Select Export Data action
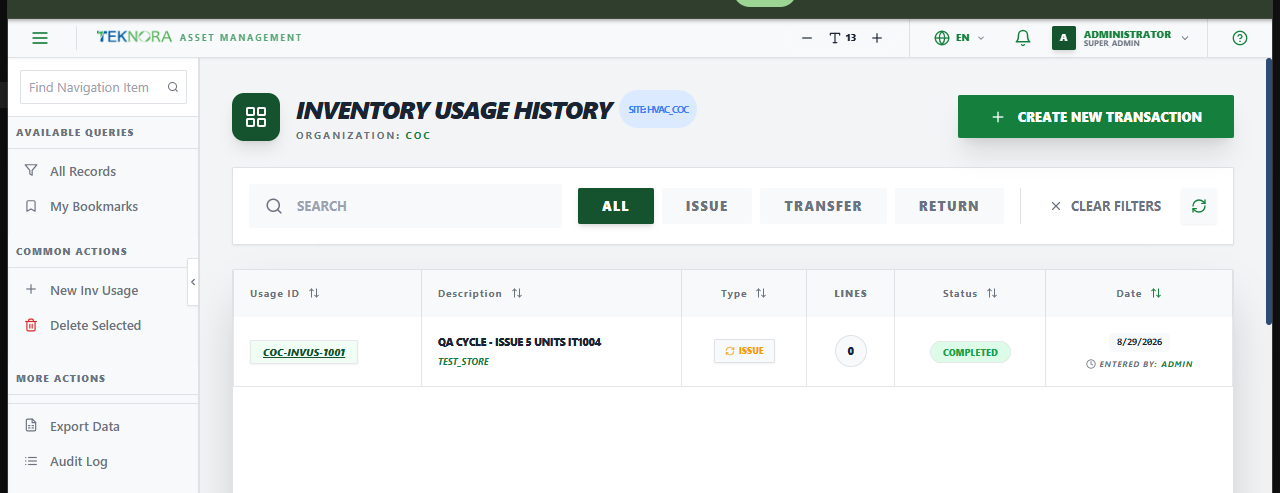 pyautogui.click(x=85, y=426)
